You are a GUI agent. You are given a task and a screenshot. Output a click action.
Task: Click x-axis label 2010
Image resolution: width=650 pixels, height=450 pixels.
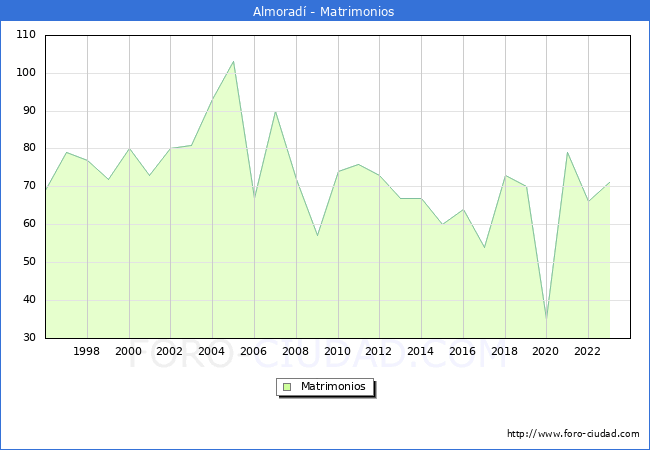pyautogui.click(x=337, y=351)
